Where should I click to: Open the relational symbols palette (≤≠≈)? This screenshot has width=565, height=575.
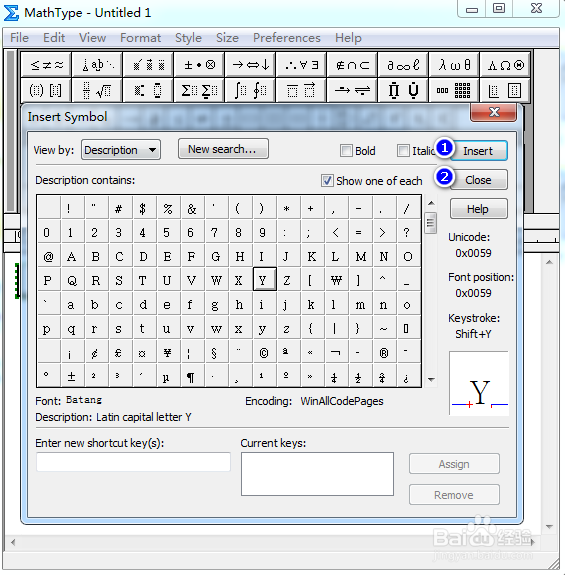pos(47,65)
